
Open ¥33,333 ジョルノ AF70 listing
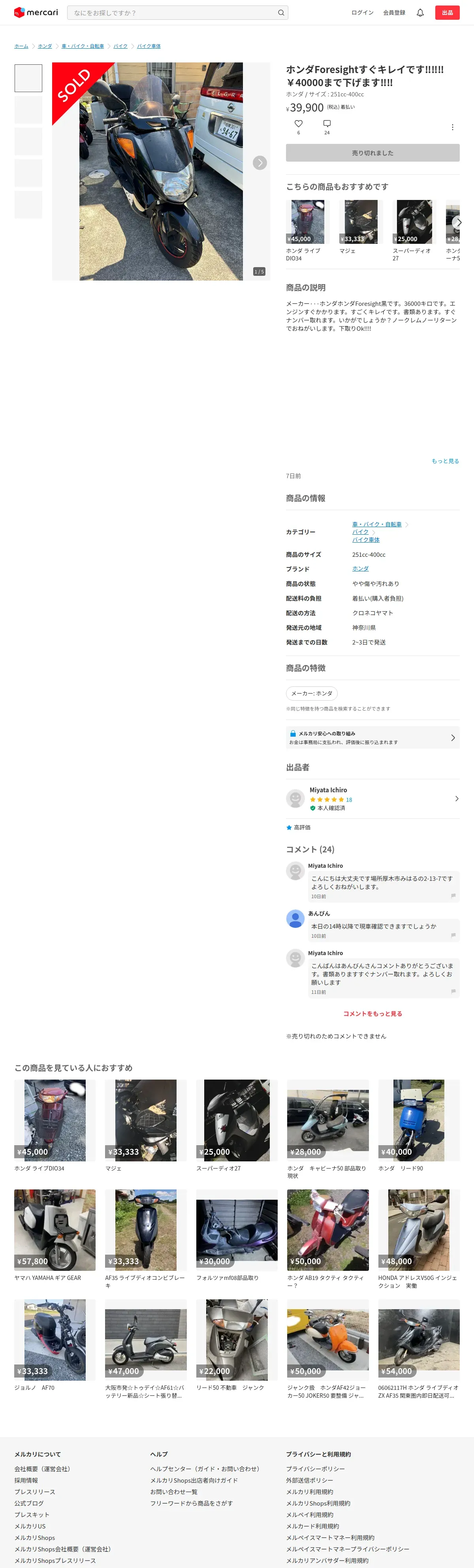pyautogui.click(x=55, y=1346)
